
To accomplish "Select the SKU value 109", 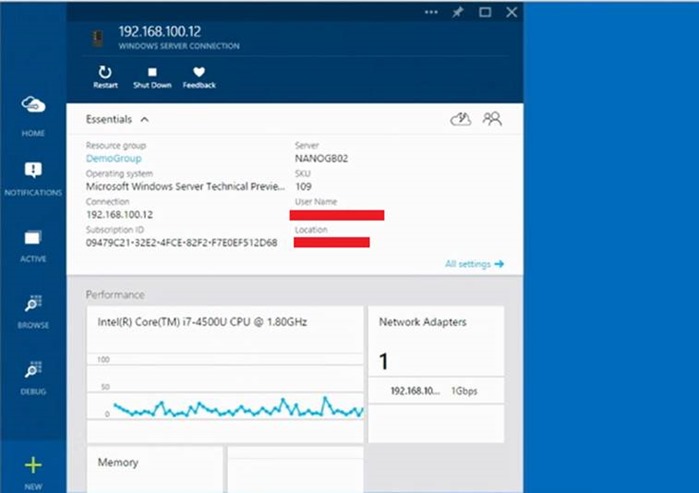I will pos(303,186).
